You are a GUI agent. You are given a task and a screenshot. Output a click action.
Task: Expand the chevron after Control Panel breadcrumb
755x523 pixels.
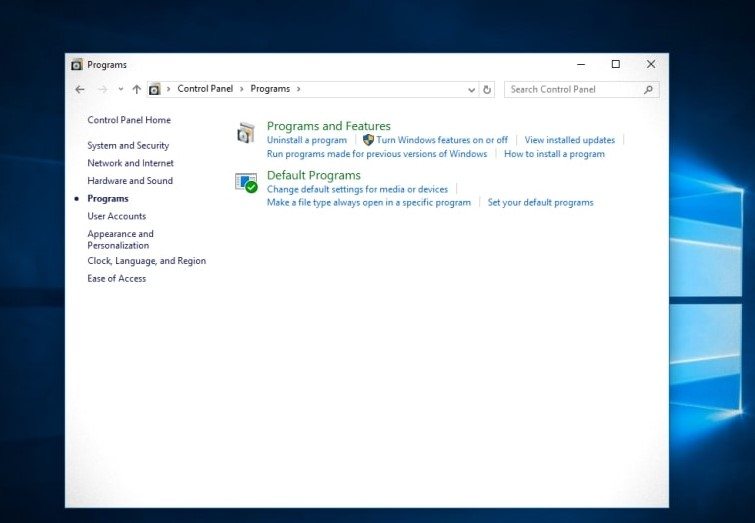[x=241, y=89]
